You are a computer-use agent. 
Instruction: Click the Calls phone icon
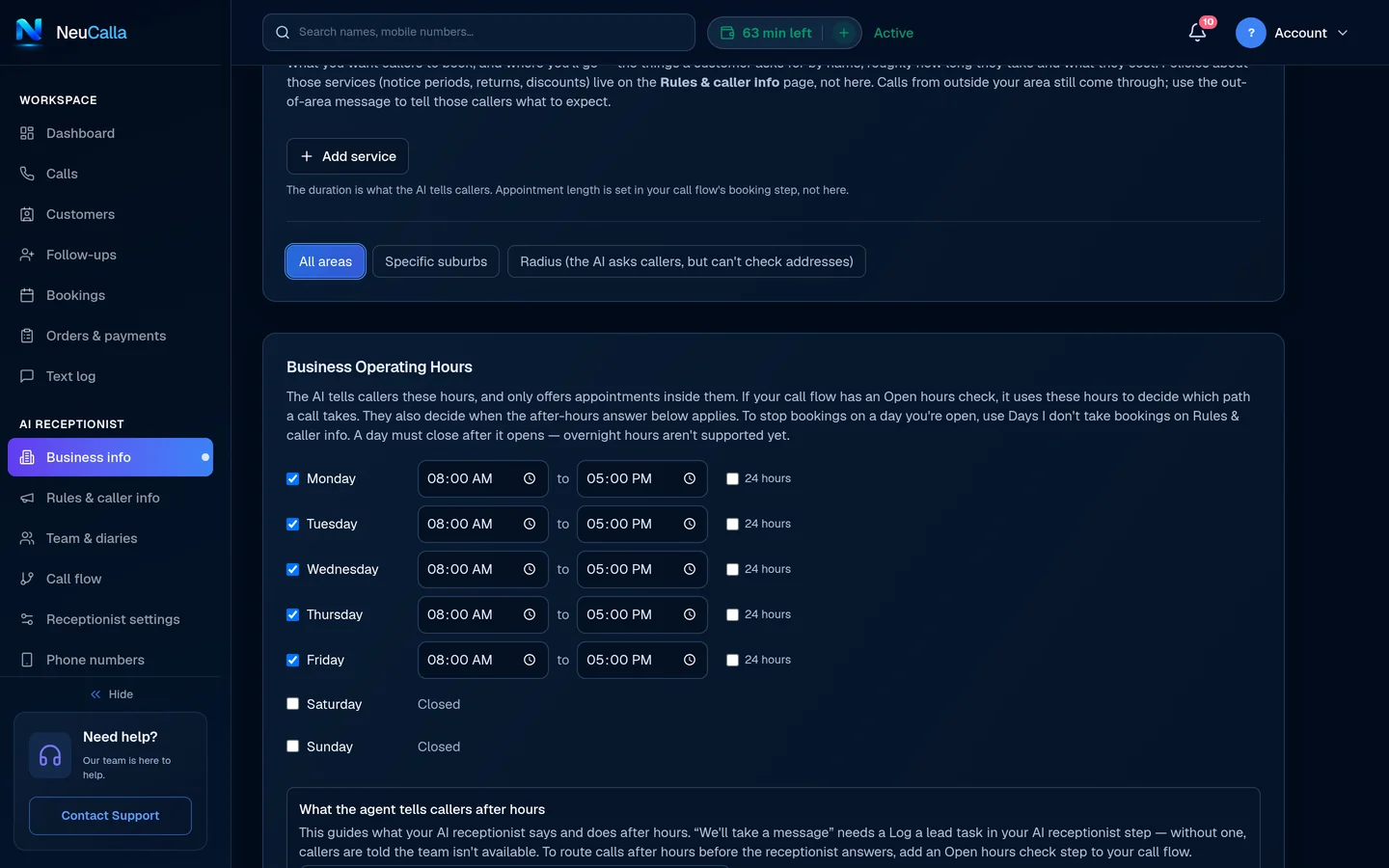click(x=27, y=174)
